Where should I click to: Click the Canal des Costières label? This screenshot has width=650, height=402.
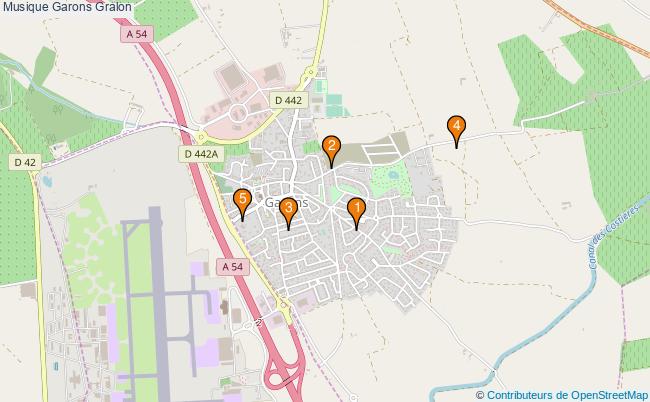pyautogui.click(x=614, y=237)
